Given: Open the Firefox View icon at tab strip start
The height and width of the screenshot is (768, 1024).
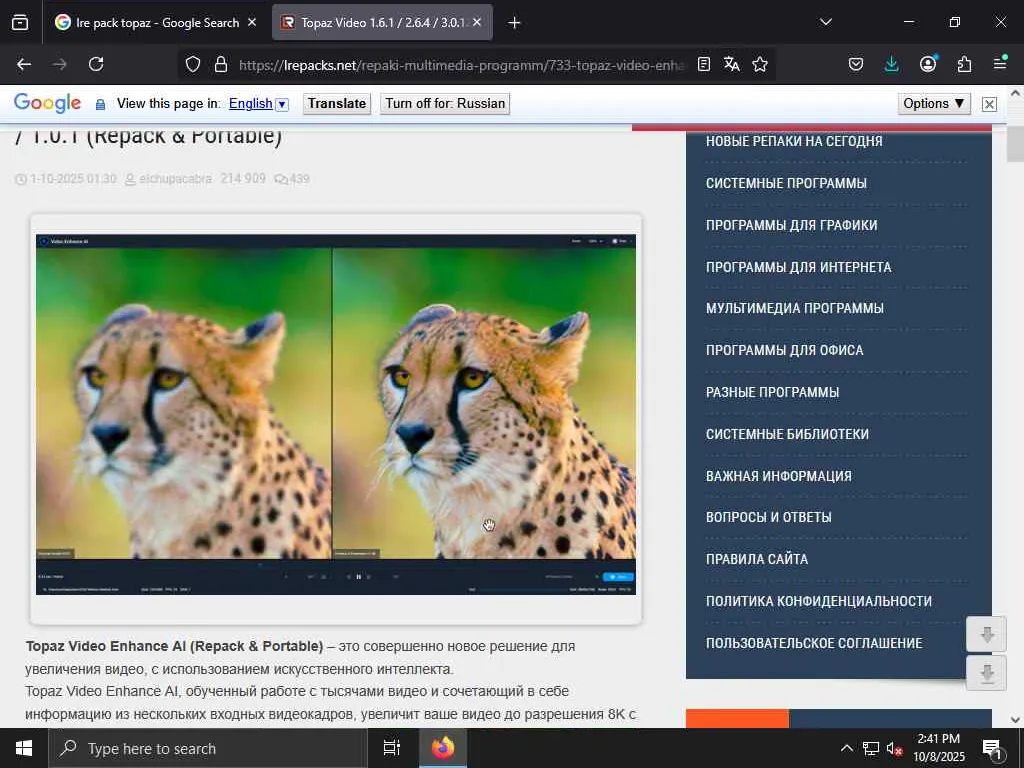Looking at the screenshot, I should point(20,23).
